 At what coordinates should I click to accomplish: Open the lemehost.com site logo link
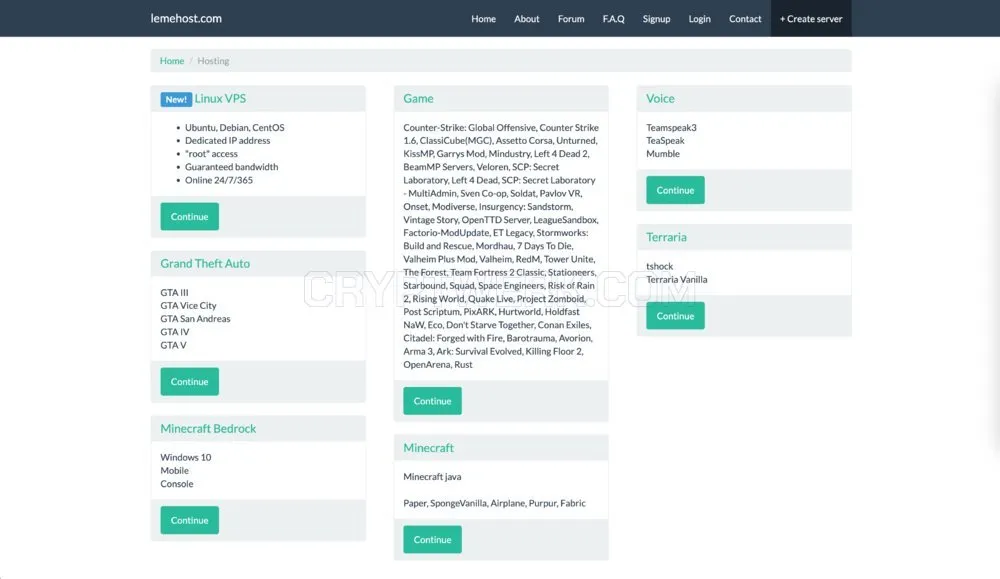coord(186,18)
